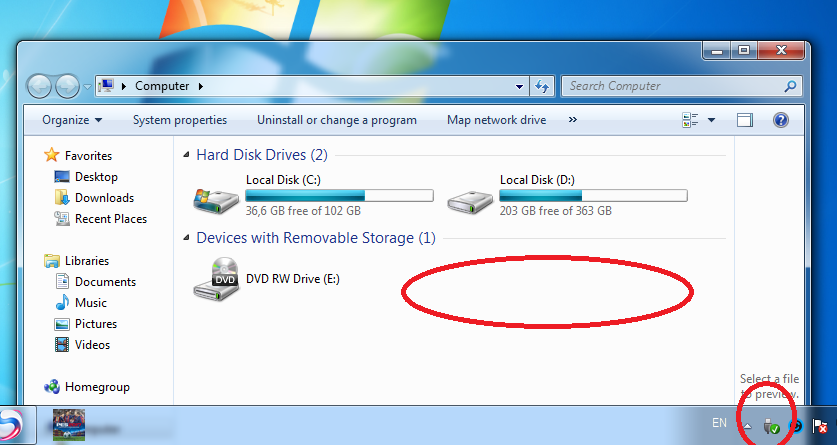Viewport: 837px width, 445px height.
Task: Open System properties
Action: (180, 120)
